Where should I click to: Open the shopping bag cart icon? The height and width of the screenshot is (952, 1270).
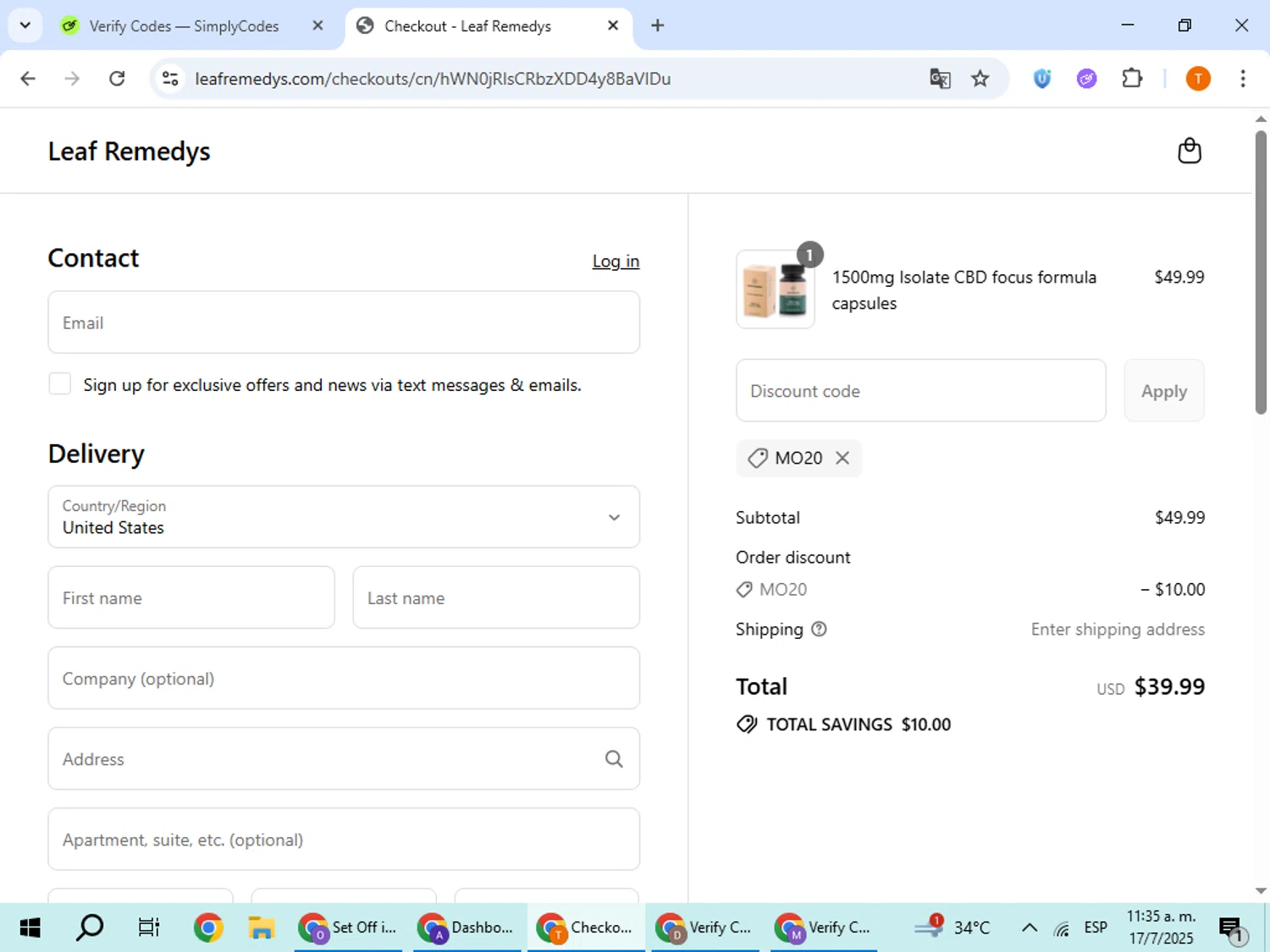[x=1190, y=151]
